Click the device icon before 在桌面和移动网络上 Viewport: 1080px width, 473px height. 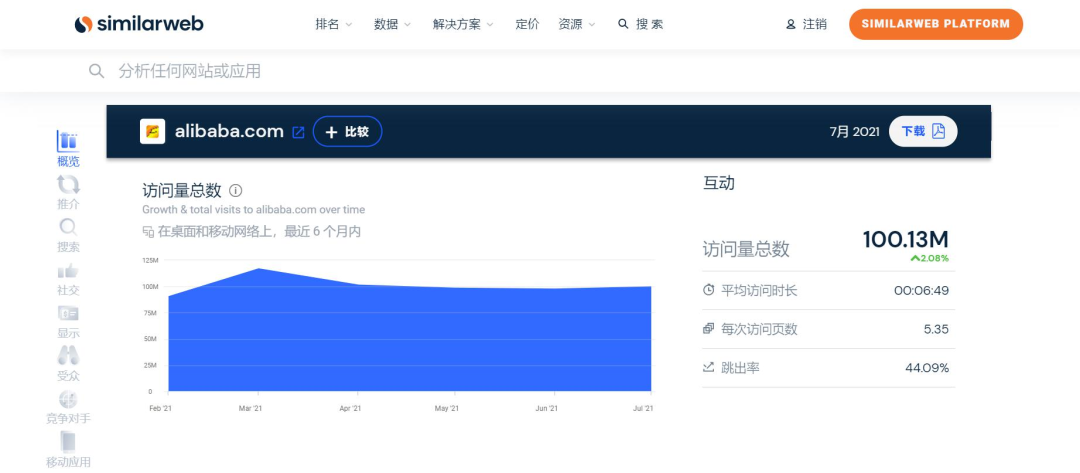(x=148, y=232)
